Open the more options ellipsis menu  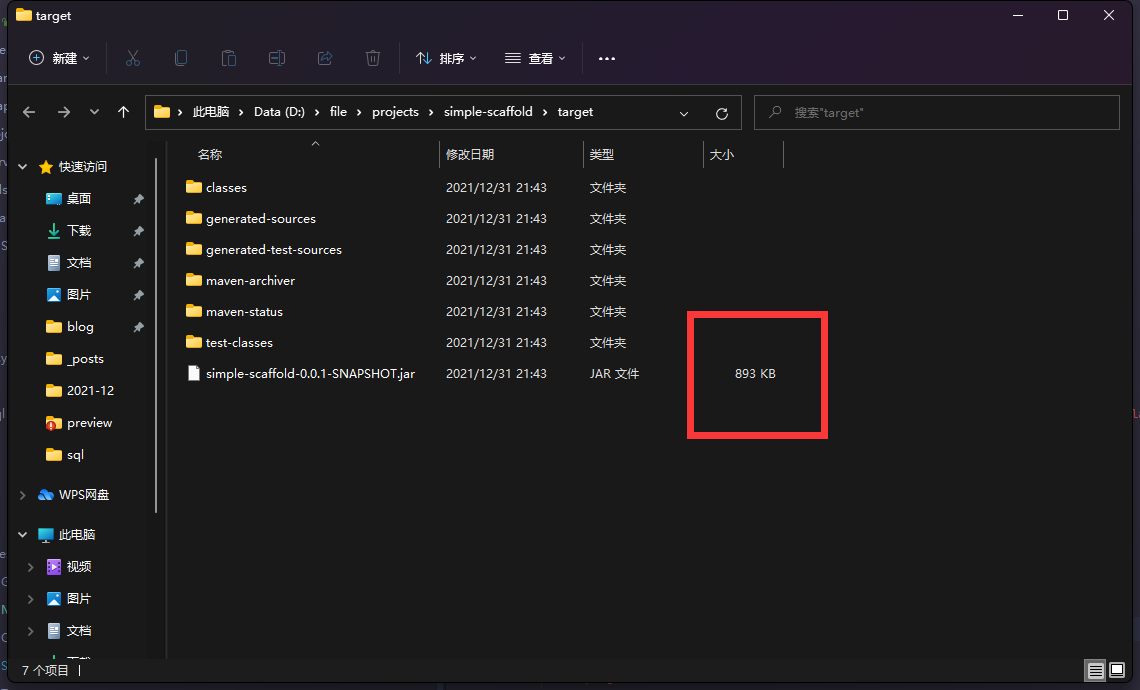coord(606,58)
